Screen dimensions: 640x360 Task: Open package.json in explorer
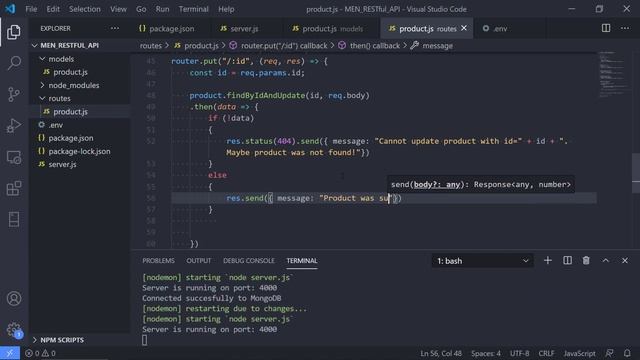pos(80,138)
